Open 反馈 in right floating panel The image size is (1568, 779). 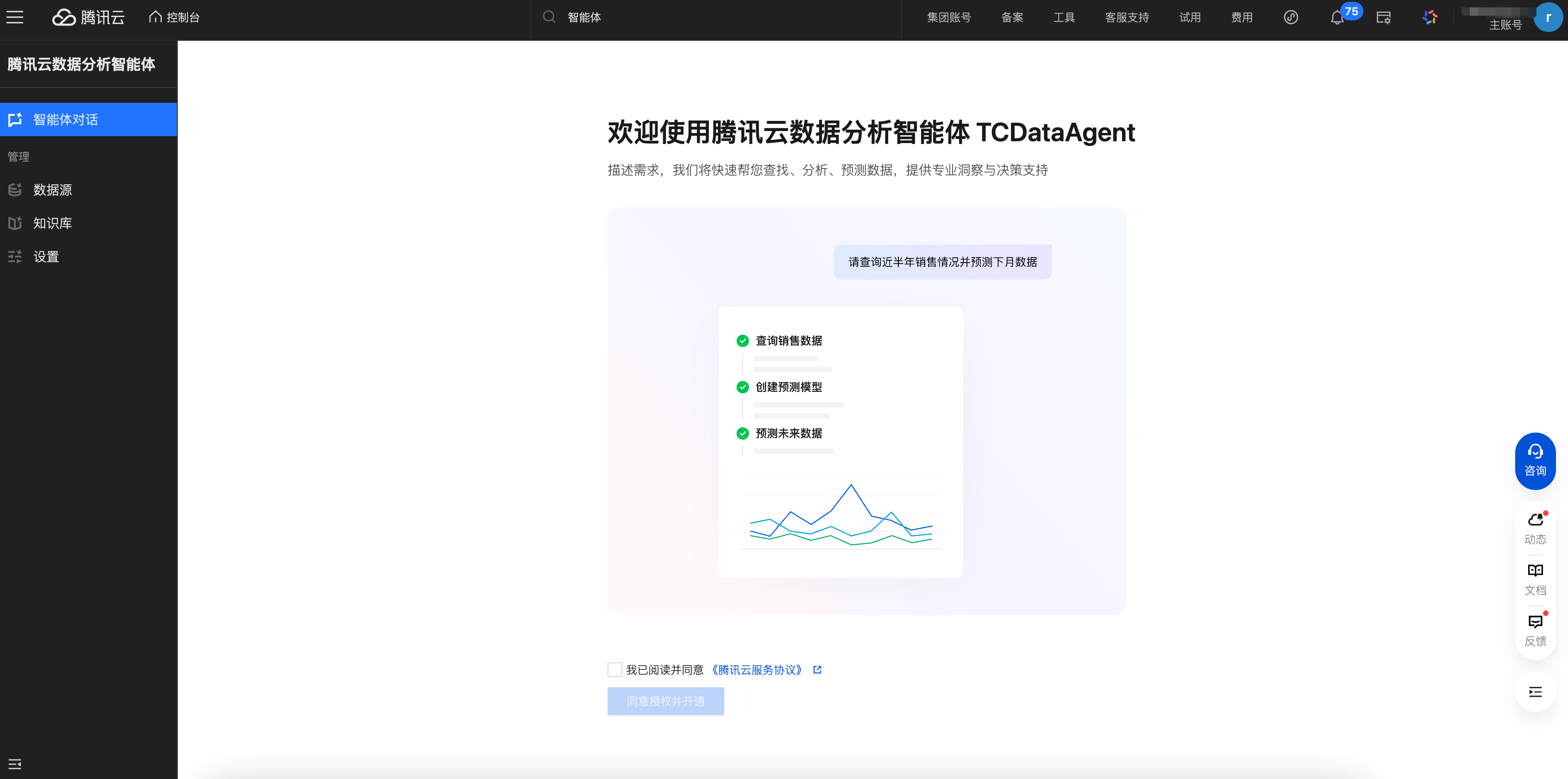point(1535,630)
